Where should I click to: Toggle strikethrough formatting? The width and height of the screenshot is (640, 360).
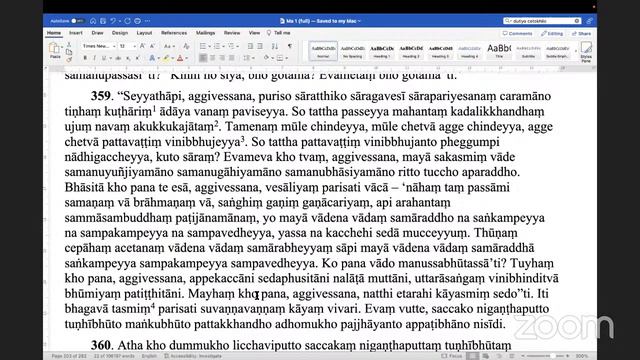118,58
